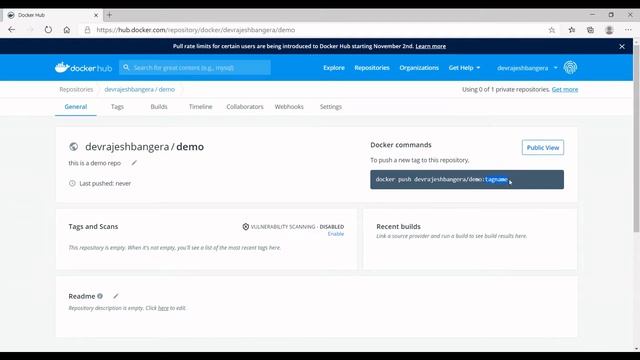
Task: Open browser collections icon
Action: [590, 30]
